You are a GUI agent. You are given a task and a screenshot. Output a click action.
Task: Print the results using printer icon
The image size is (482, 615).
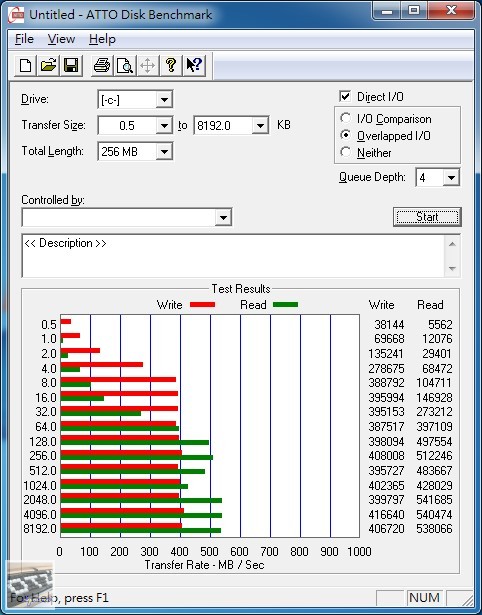tap(102, 65)
